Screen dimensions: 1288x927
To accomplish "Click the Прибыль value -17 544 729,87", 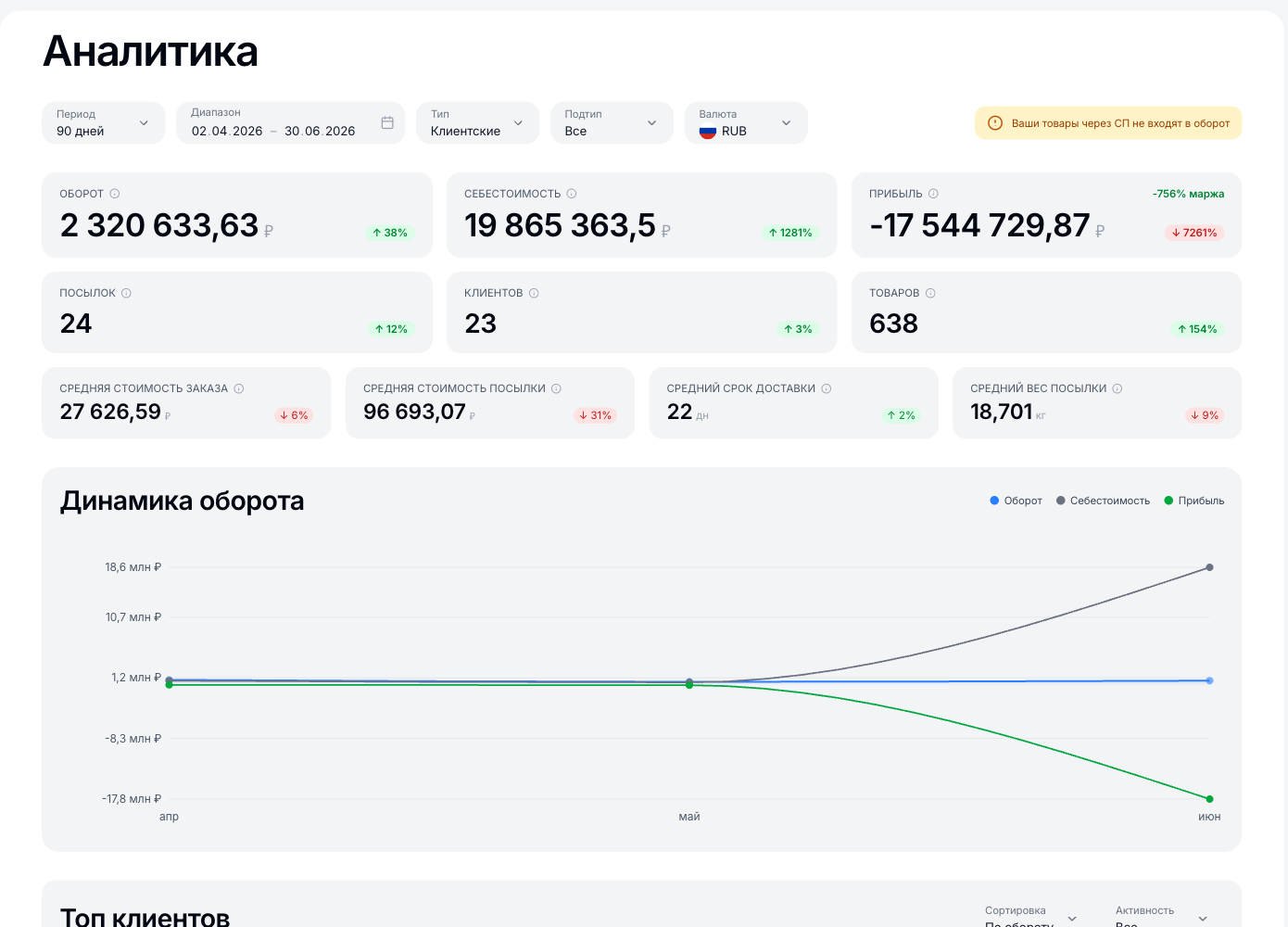I will (x=979, y=225).
